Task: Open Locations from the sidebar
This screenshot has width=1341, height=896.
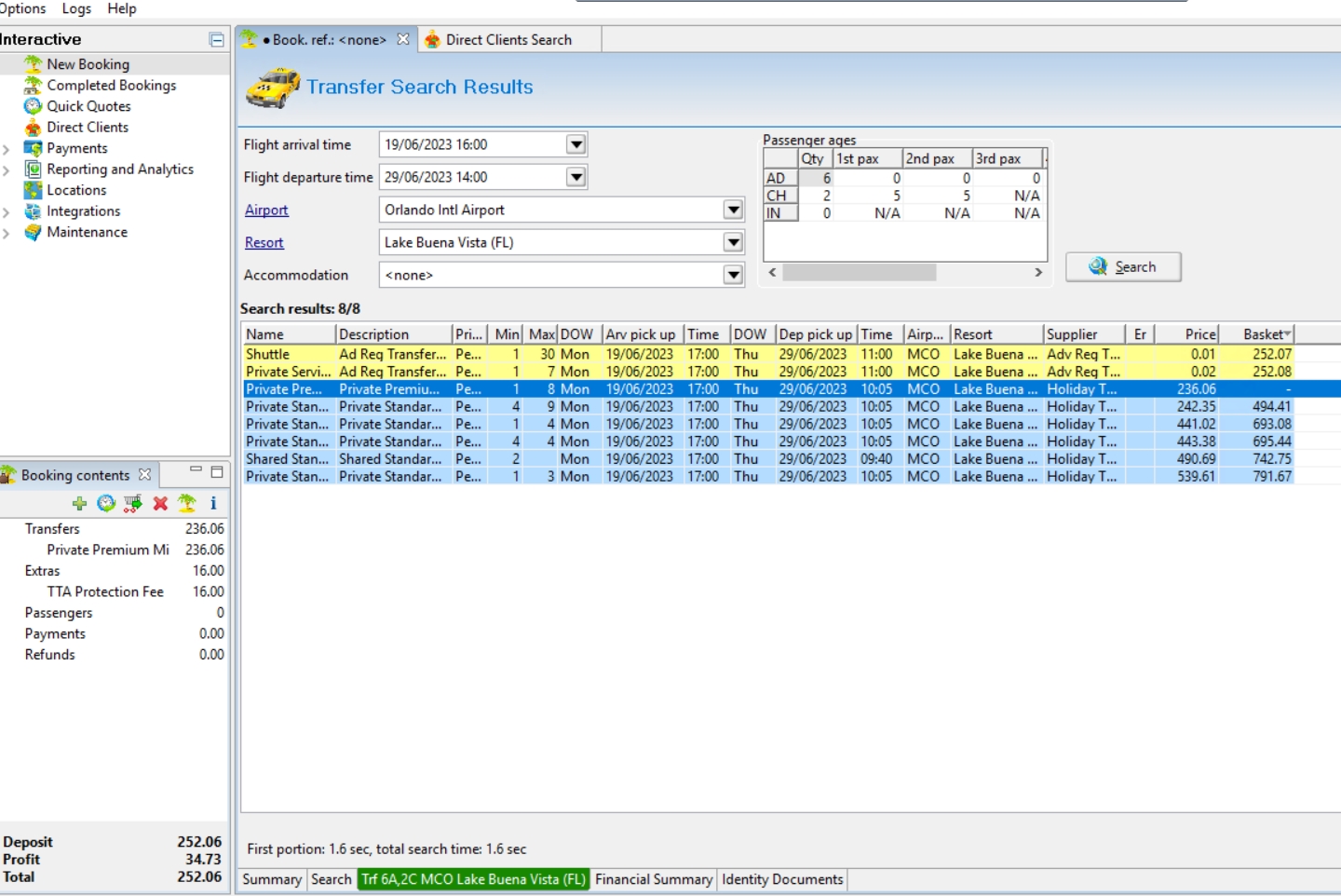Action: tap(76, 190)
